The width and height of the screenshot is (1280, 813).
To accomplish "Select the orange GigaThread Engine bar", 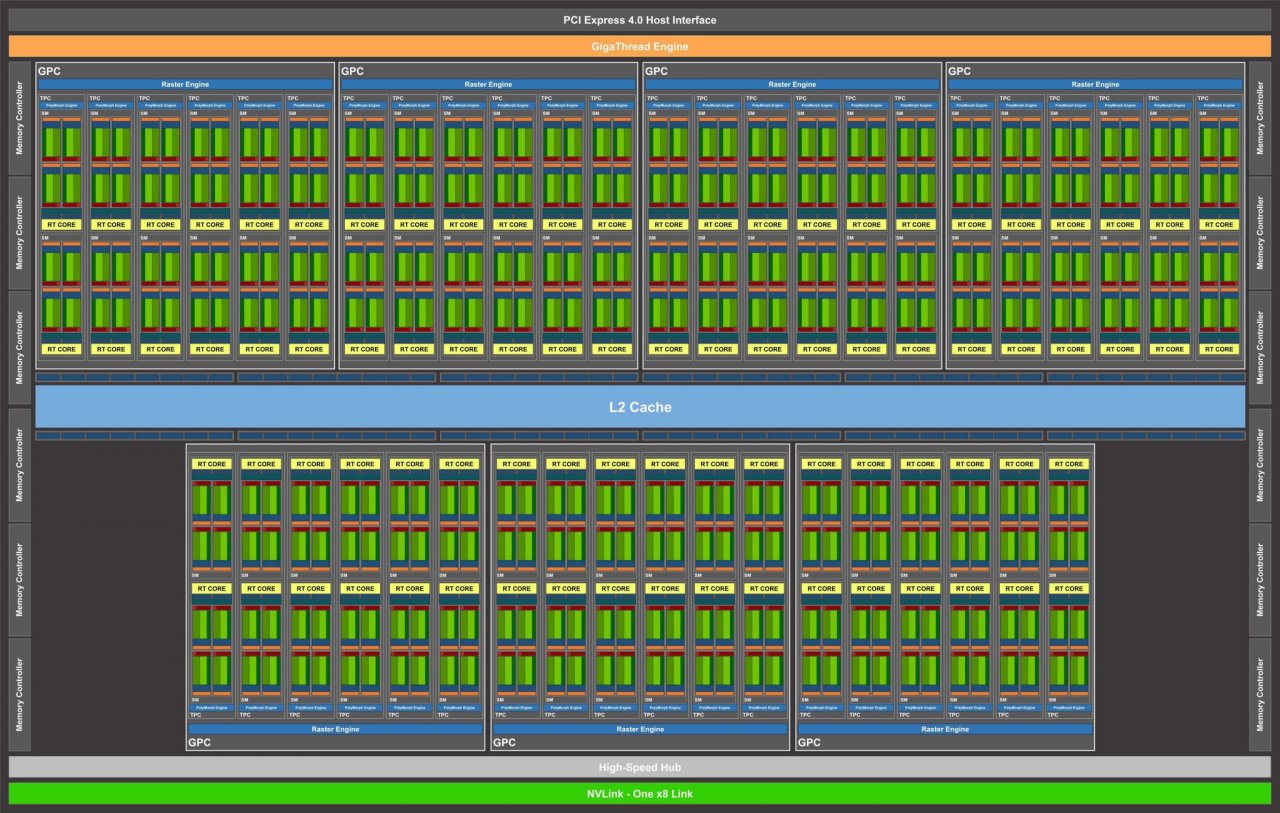I will [640, 46].
